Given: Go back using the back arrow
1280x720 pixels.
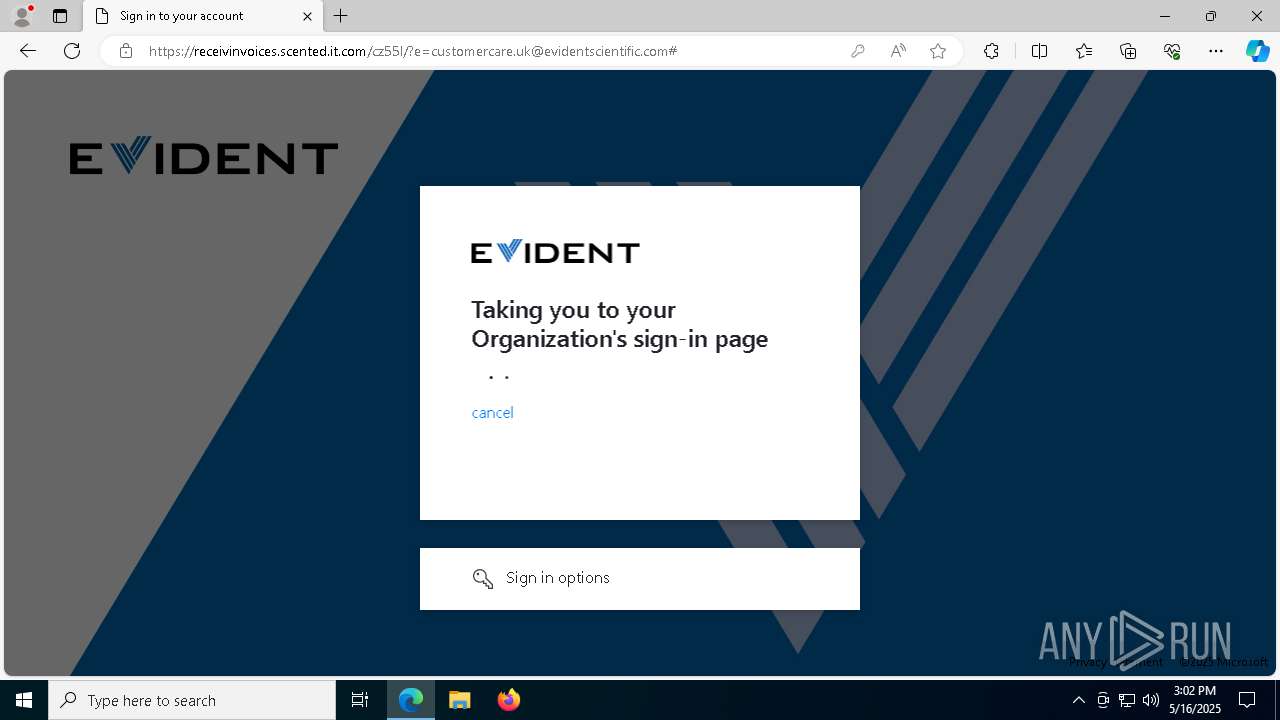Looking at the screenshot, I should click(28, 51).
